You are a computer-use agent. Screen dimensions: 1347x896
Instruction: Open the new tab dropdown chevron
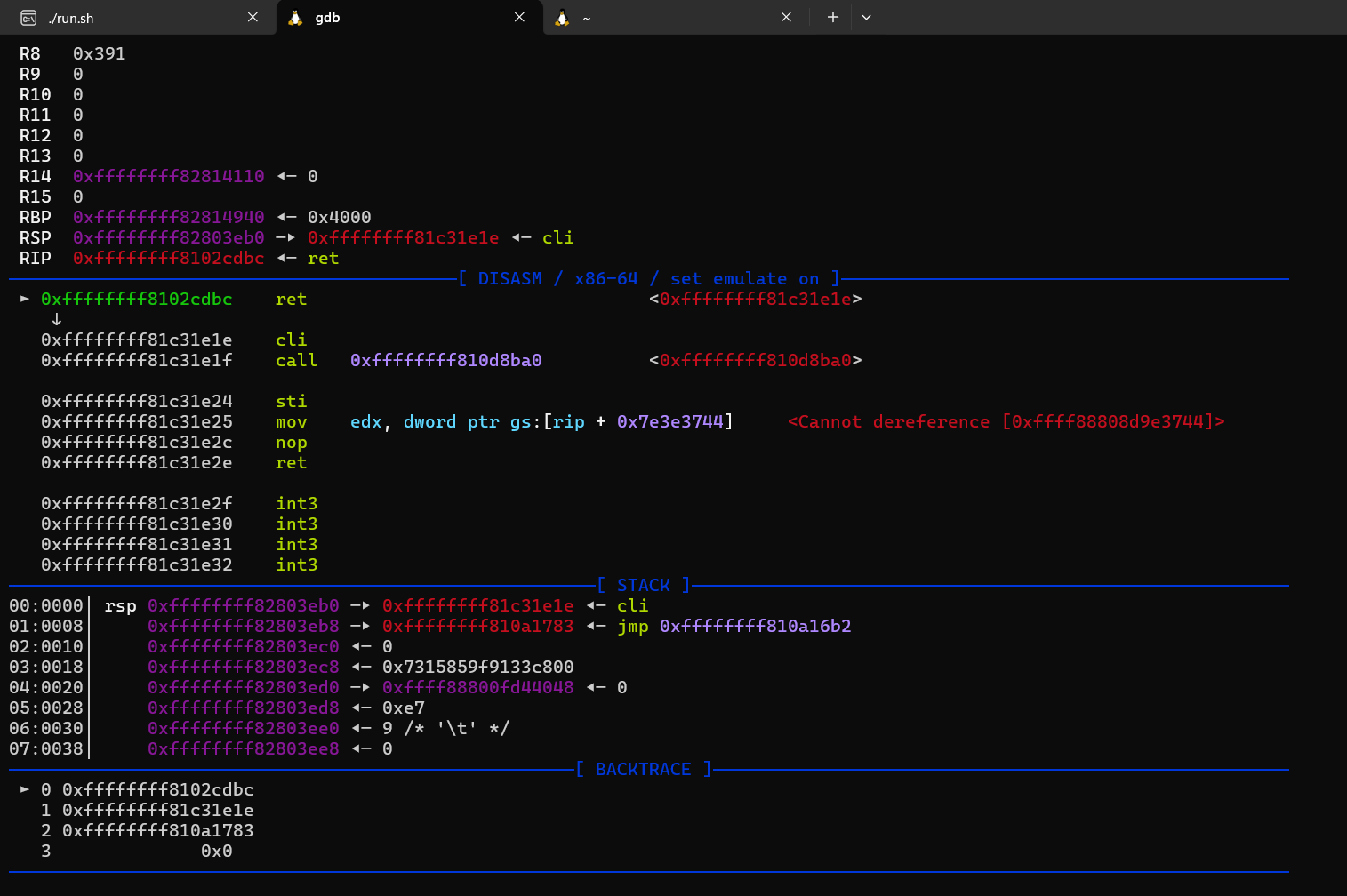pos(866,17)
